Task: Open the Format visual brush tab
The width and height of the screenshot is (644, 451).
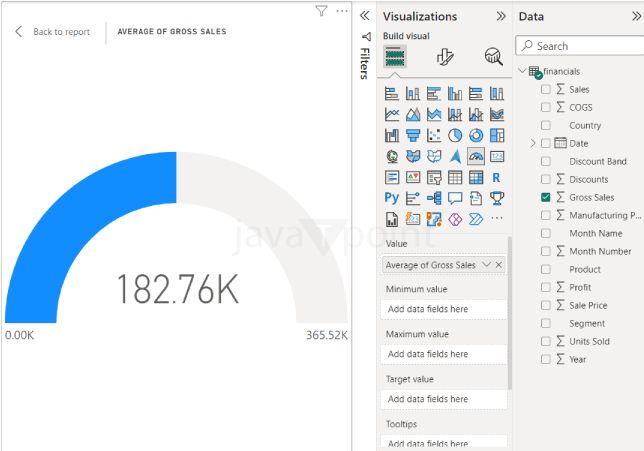Action: [445, 57]
